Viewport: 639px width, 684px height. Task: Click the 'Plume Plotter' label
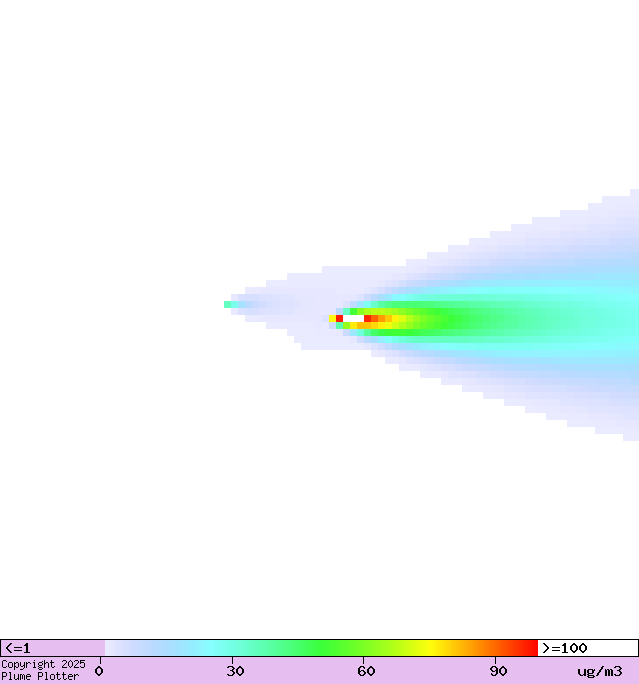pos(40,676)
